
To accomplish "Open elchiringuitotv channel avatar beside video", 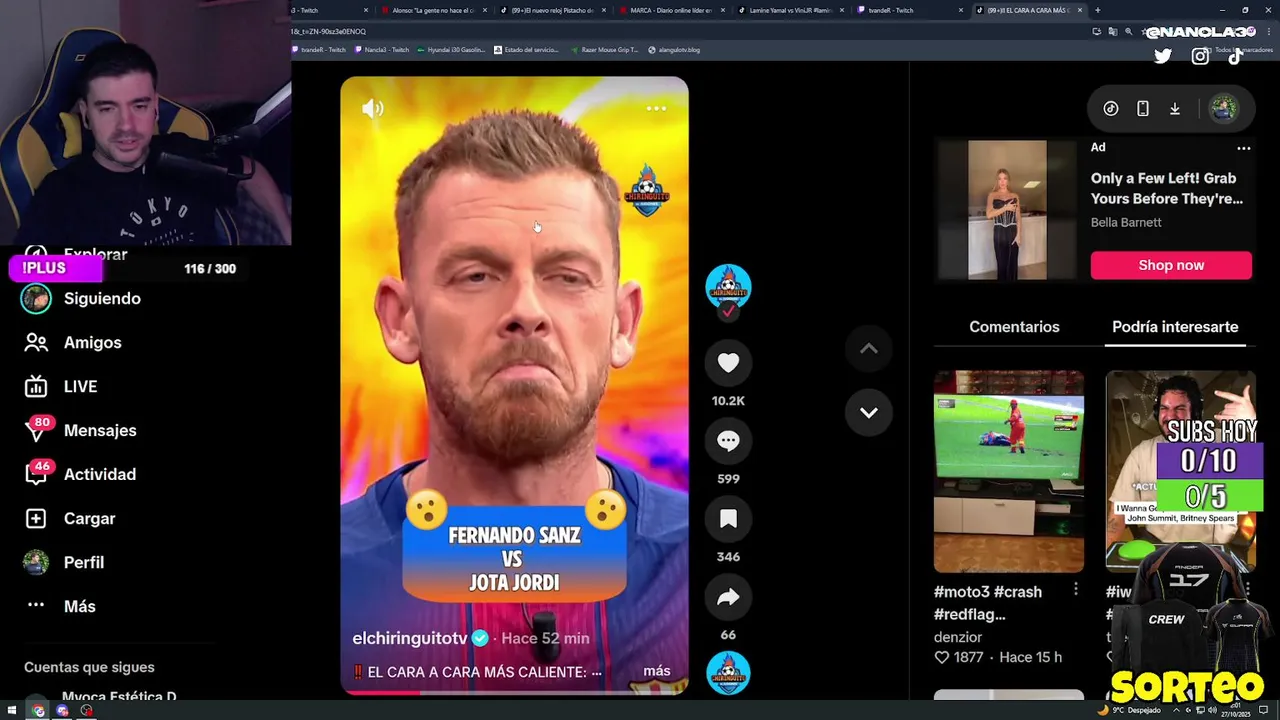I will pos(728,287).
